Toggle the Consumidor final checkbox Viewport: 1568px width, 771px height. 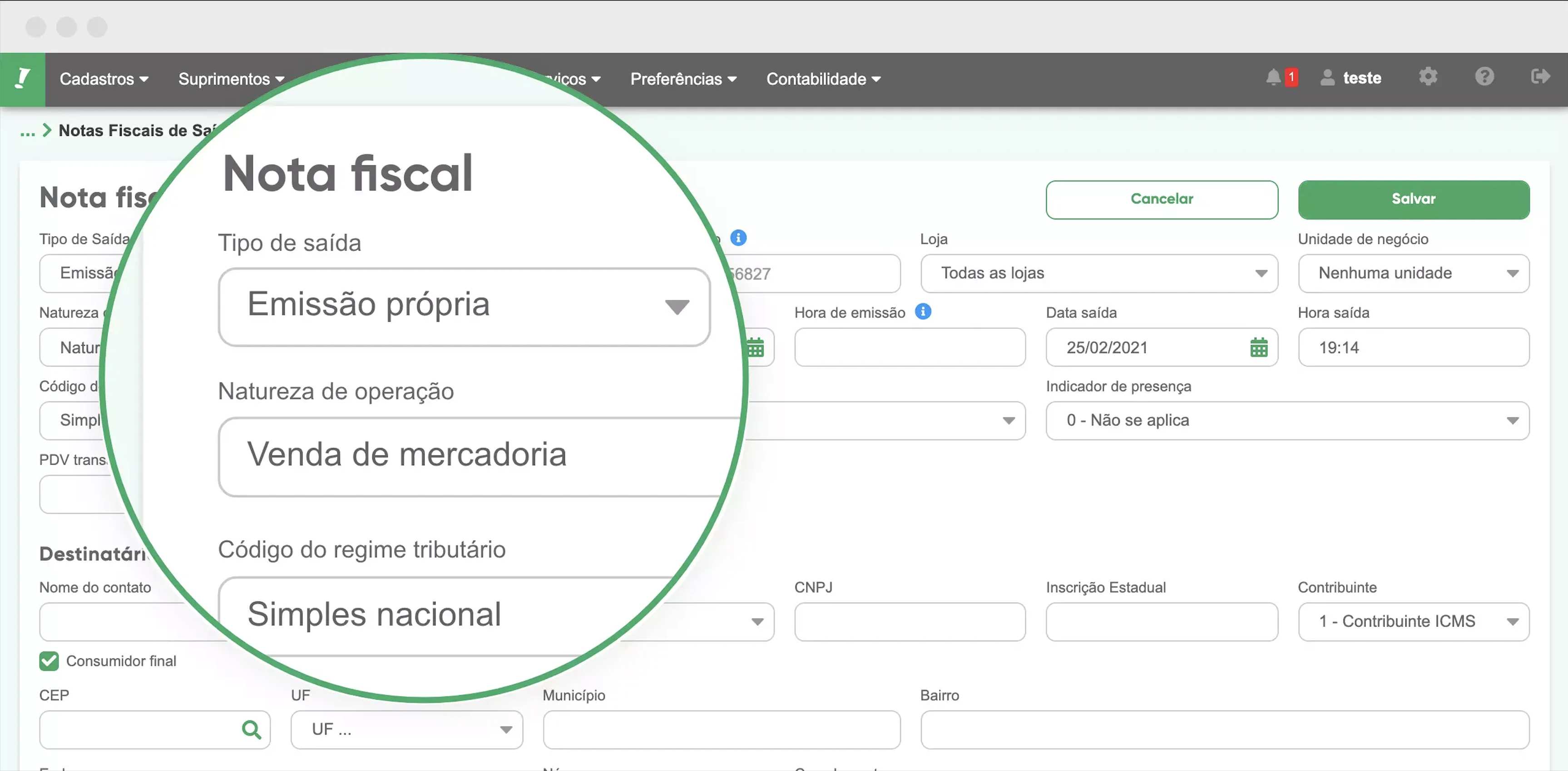pyautogui.click(x=49, y=661)
